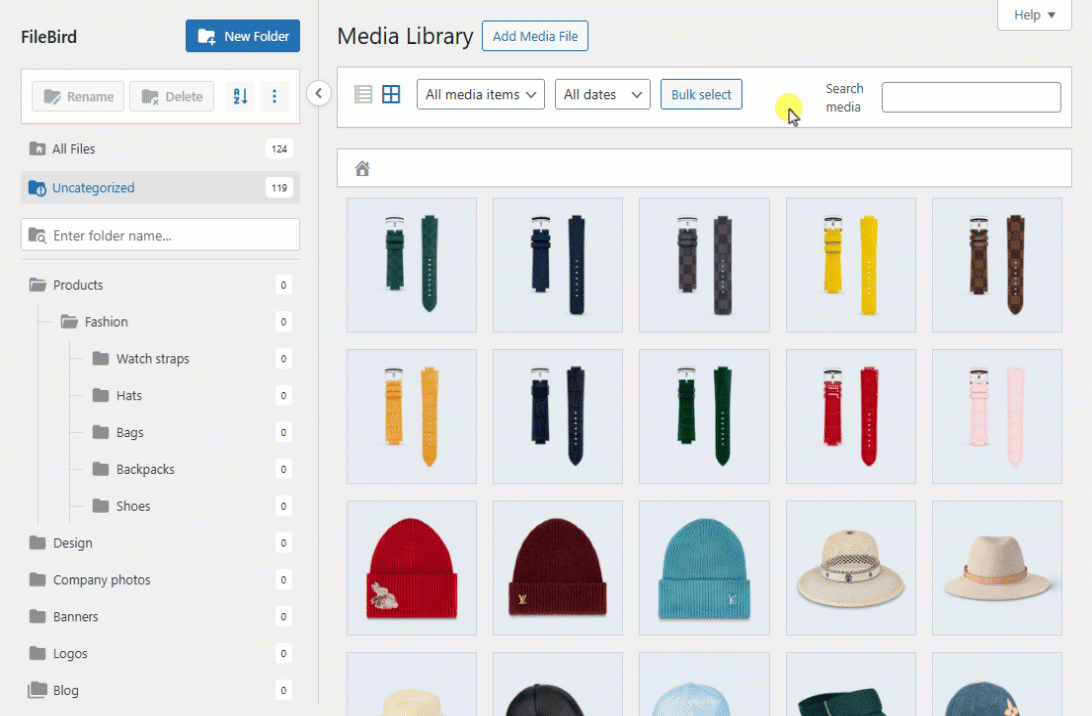1092x716 pixels.
Task: Open the FileBird more options menu
Action: 274,96
